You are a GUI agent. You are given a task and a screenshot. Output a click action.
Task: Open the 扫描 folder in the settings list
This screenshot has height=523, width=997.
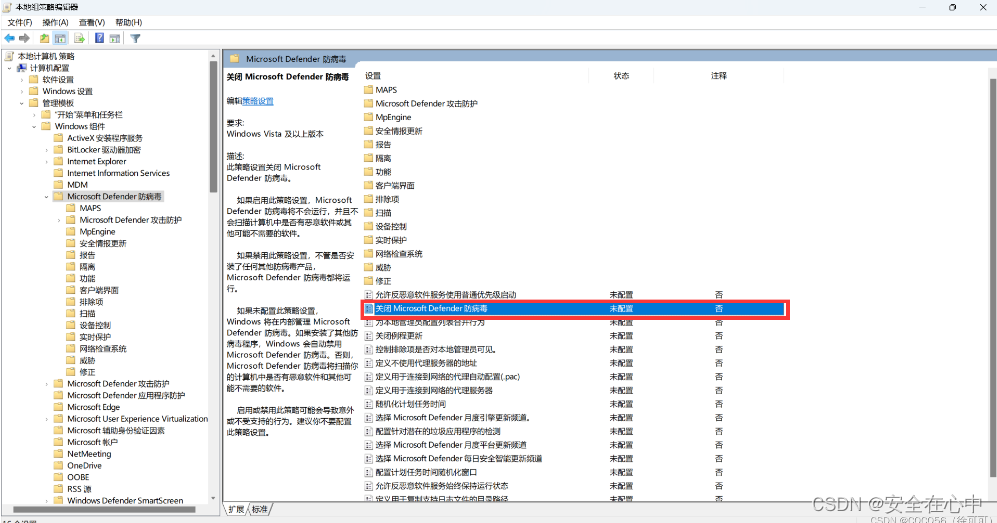383,213
